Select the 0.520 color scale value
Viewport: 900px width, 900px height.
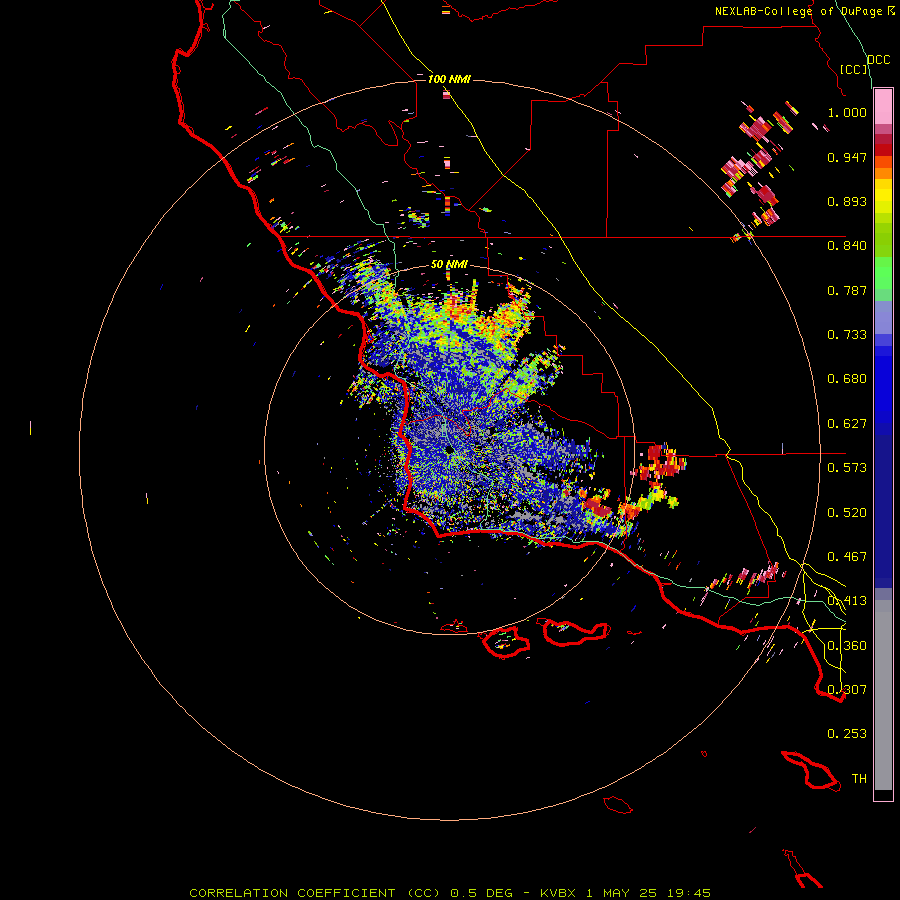[847, 513]
